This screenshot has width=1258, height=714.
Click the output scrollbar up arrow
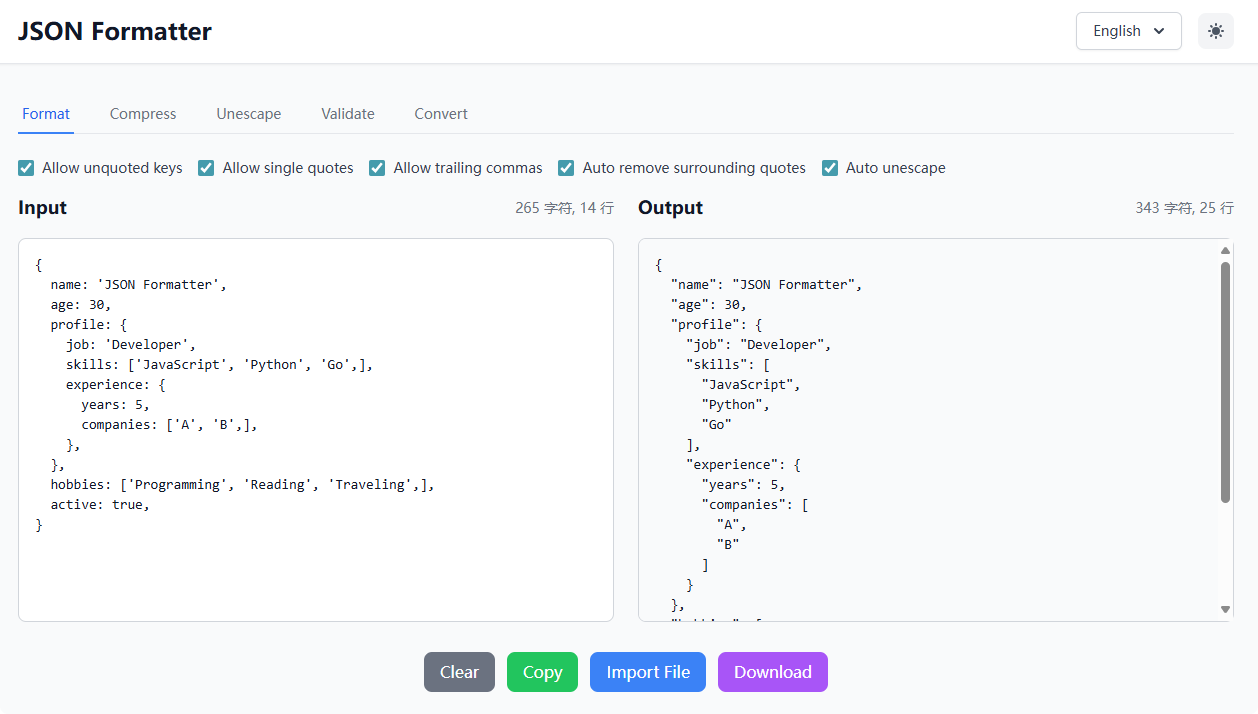1225,251
